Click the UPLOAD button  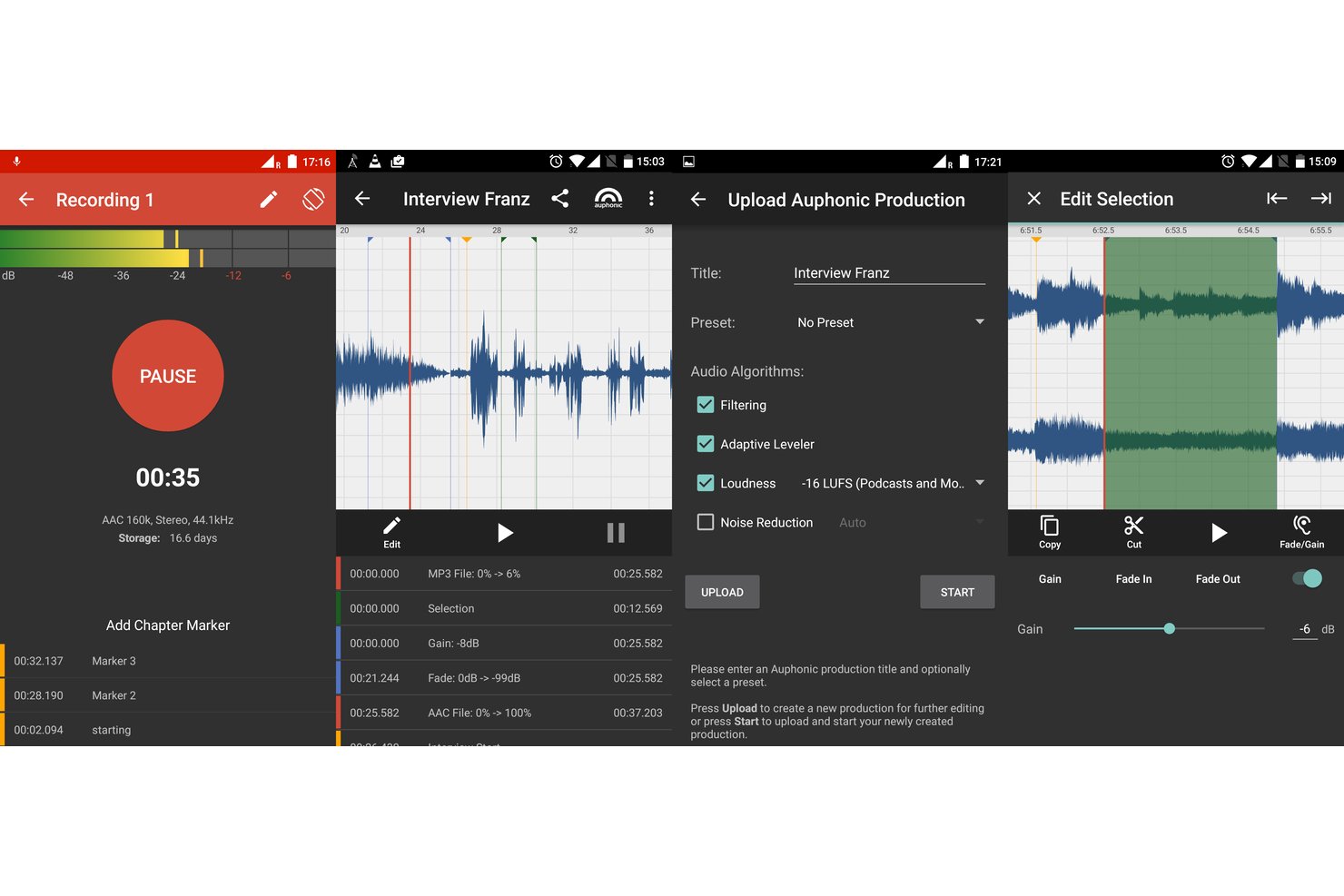[x=722, y=592]
